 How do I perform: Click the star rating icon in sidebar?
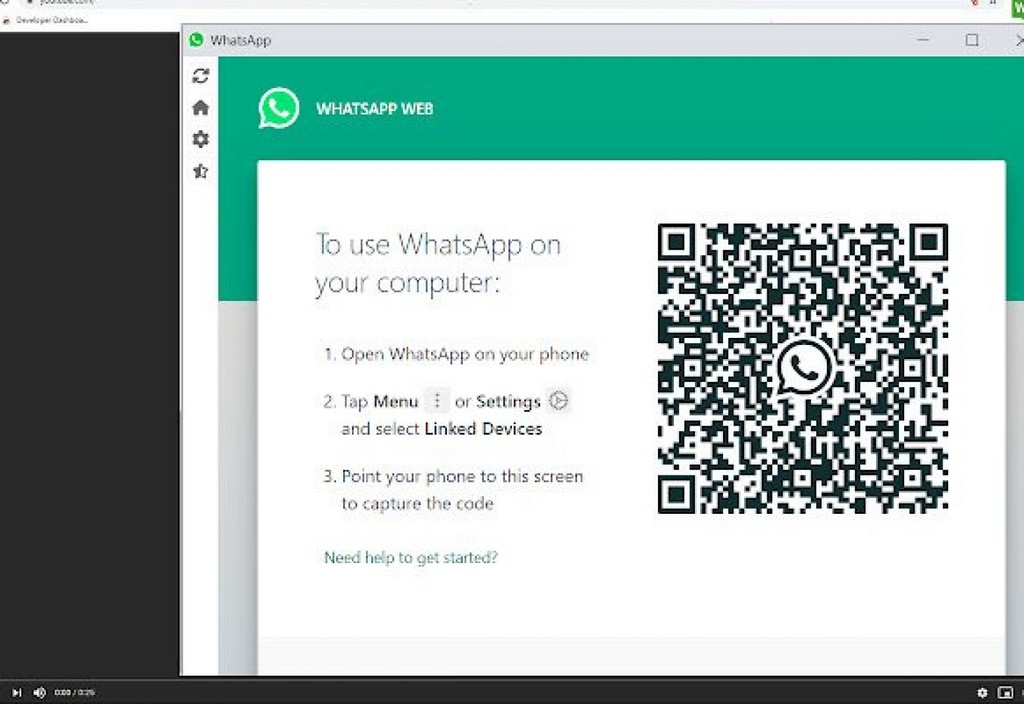coord(200,171)
